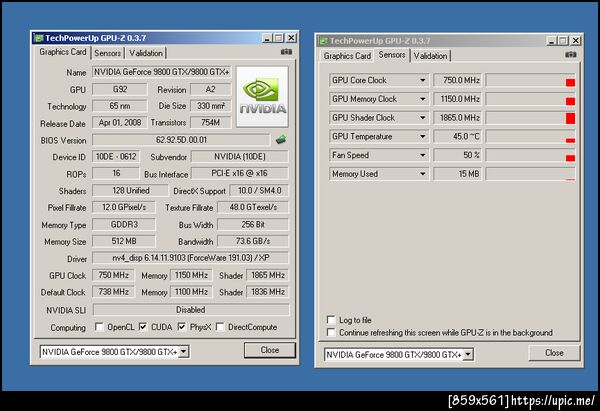Select Sensors tab in right window

[392, 55]
